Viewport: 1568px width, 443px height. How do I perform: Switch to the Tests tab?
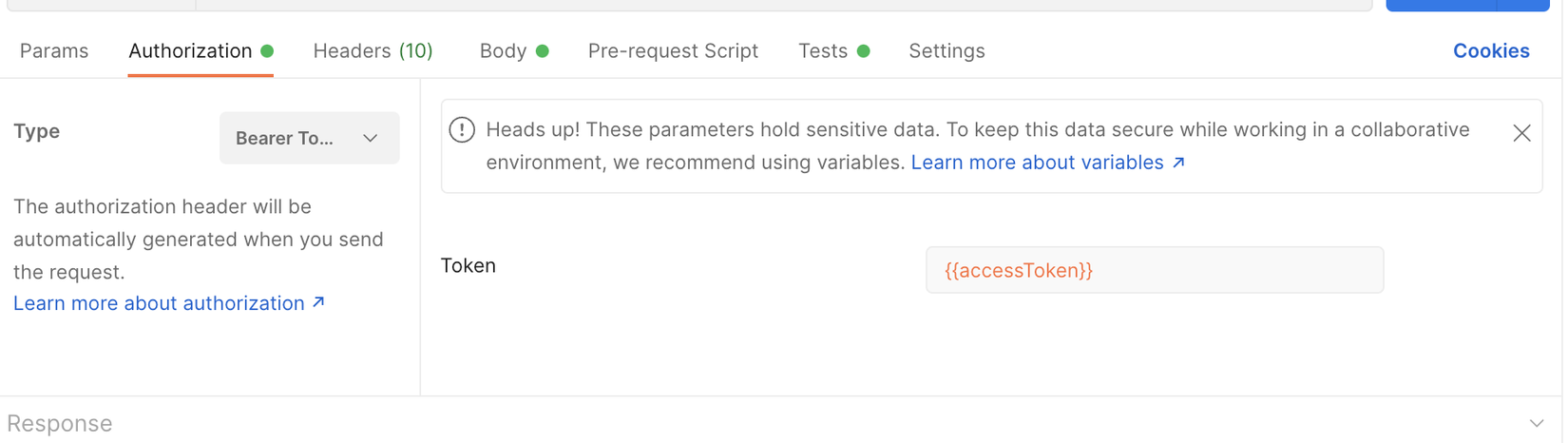point(823,51)
